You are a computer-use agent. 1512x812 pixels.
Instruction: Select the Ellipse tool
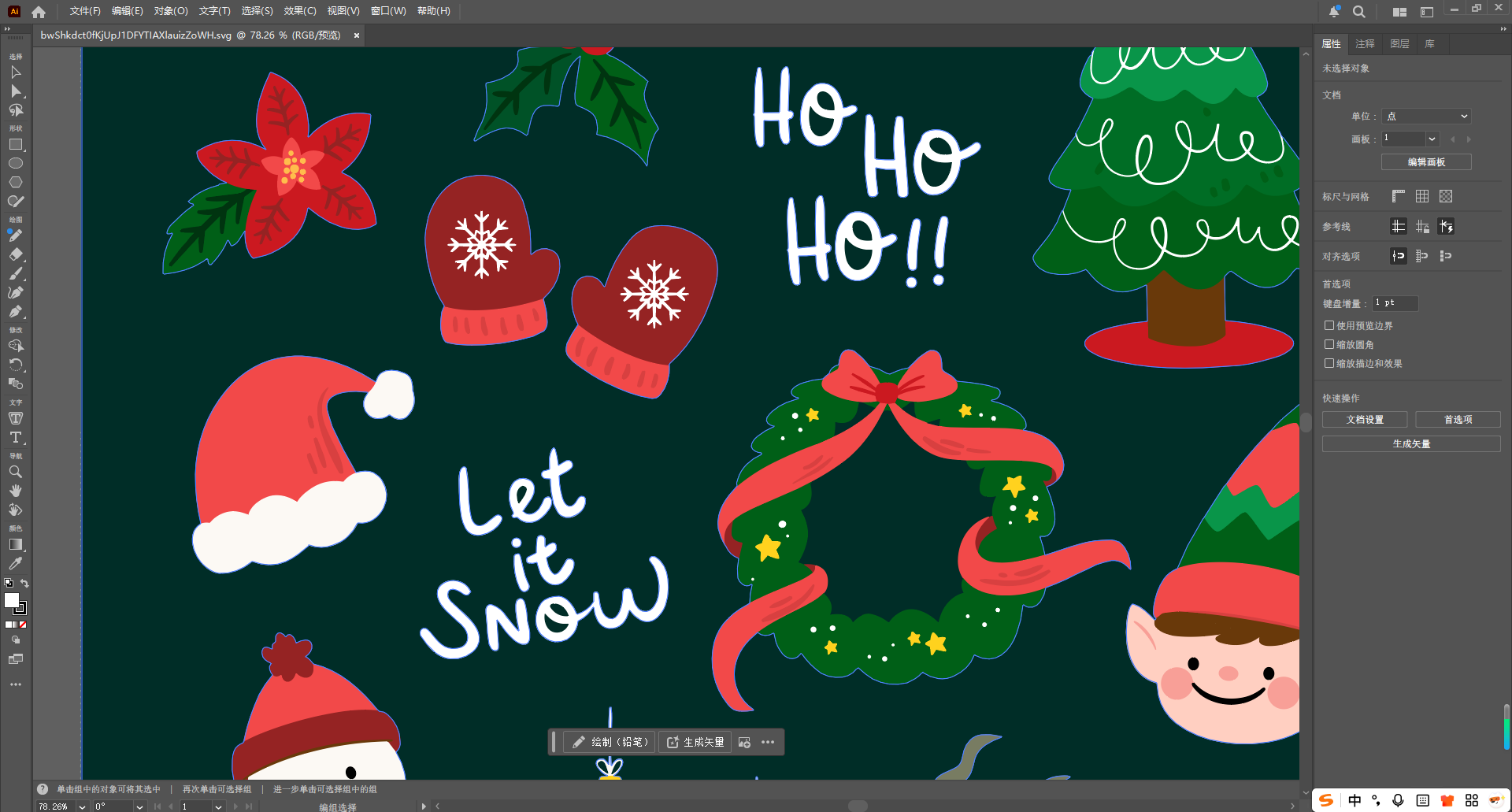tap(15, 163)
